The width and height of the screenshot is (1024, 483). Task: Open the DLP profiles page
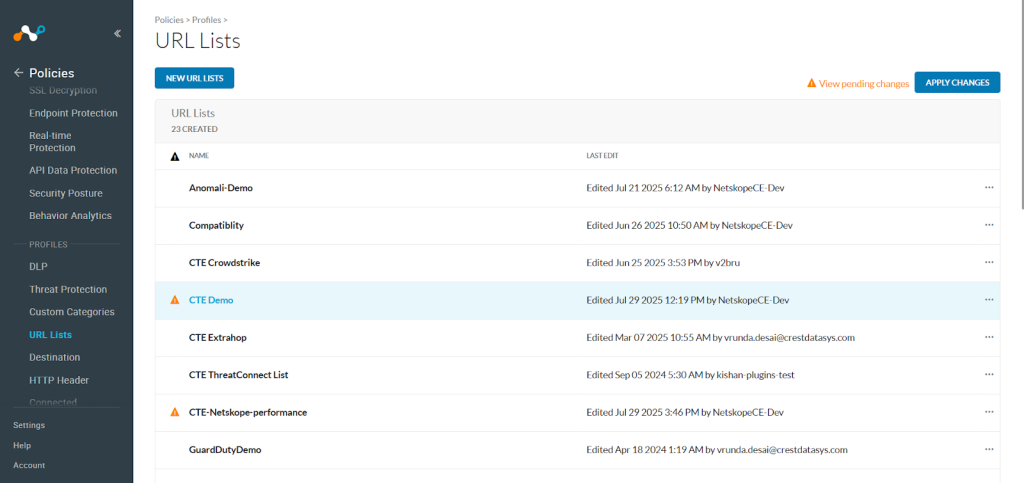tap(39, 266)
